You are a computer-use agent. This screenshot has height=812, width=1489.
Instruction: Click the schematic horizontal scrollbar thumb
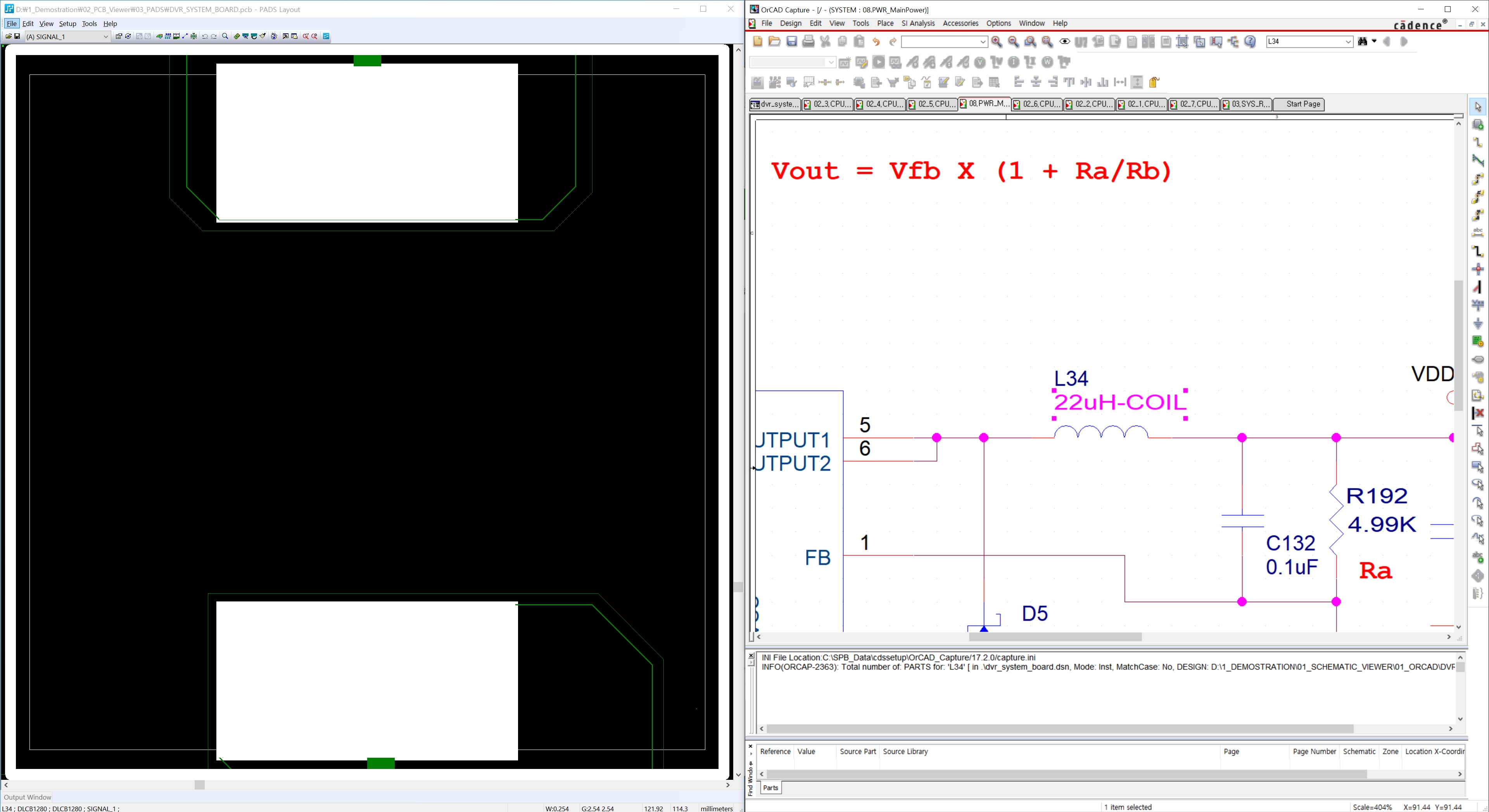point(1055,637)
